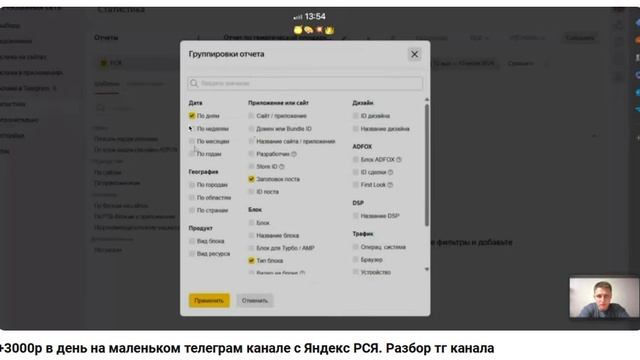This screenshot has height=360, width=640.
Task: Enable grouping По месяцам
Action: [x=192, y=141]
